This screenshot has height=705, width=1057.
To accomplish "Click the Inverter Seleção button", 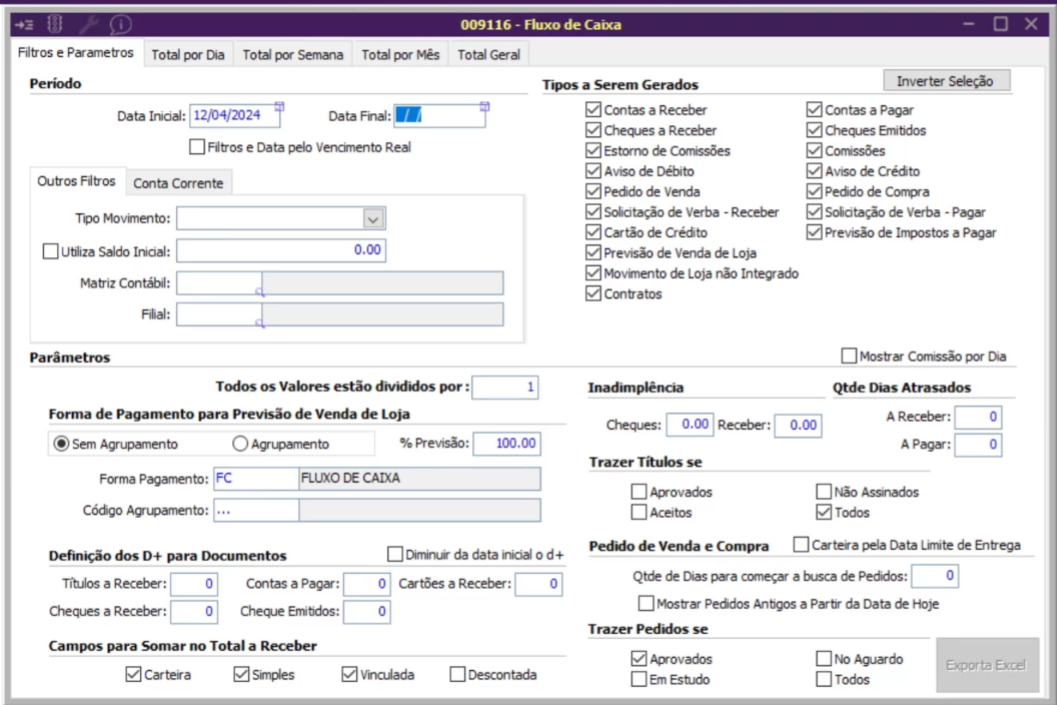I will 945,81.
